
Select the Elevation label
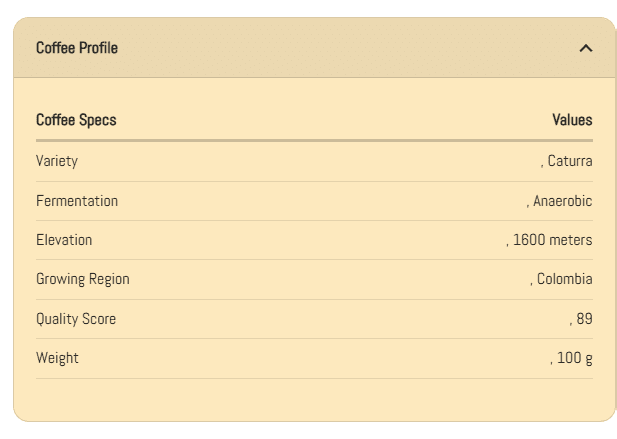click(64, 240)
